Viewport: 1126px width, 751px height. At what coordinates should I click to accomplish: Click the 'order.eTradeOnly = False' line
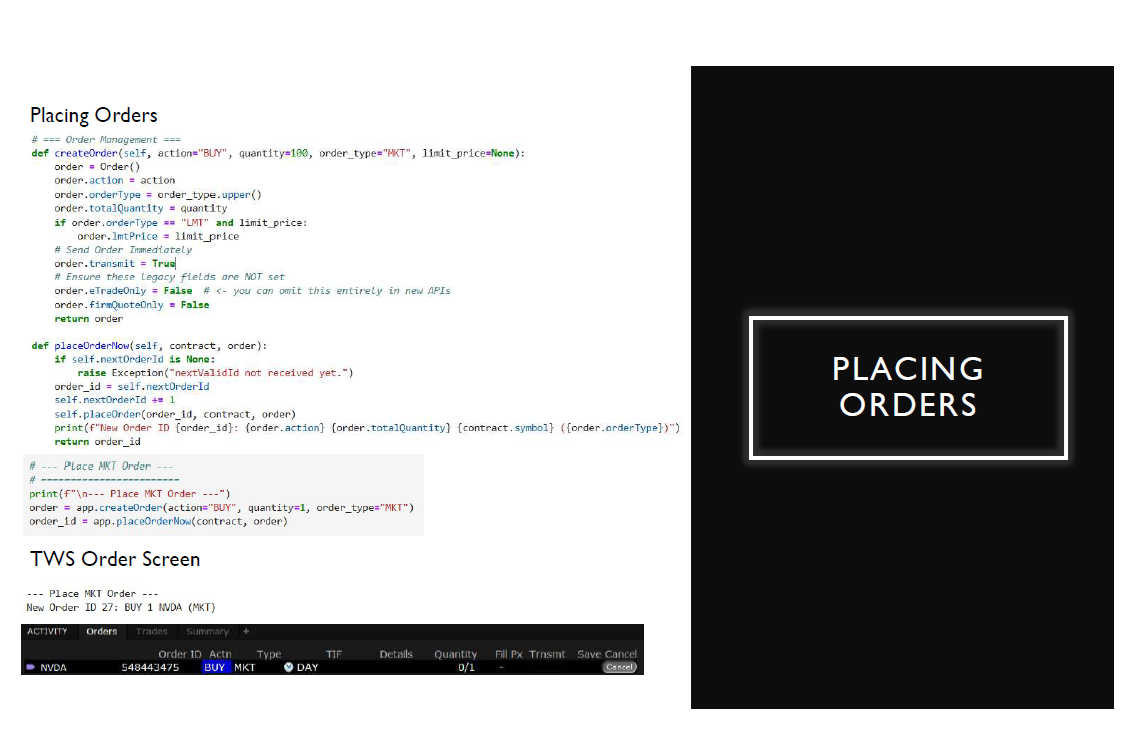point(252,291)
